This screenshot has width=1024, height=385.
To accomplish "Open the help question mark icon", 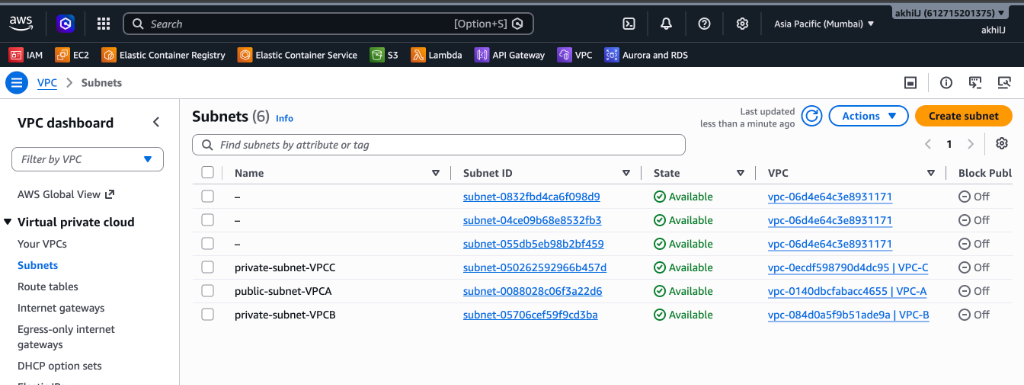I will click(704, 24).
